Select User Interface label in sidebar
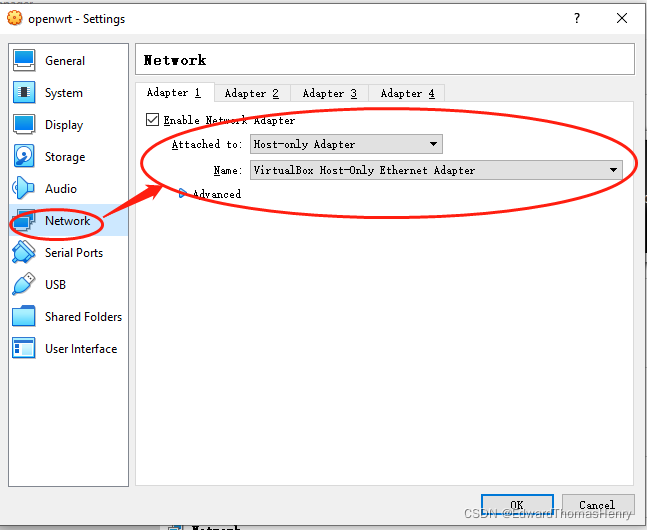 [81, 349]
